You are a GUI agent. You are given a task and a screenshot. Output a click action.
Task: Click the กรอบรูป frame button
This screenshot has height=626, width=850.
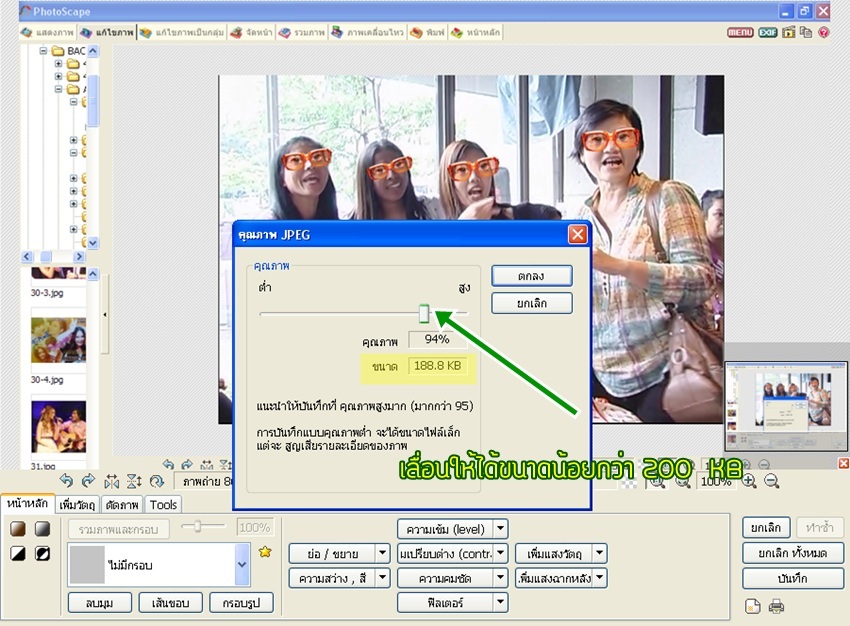(241, 603)
